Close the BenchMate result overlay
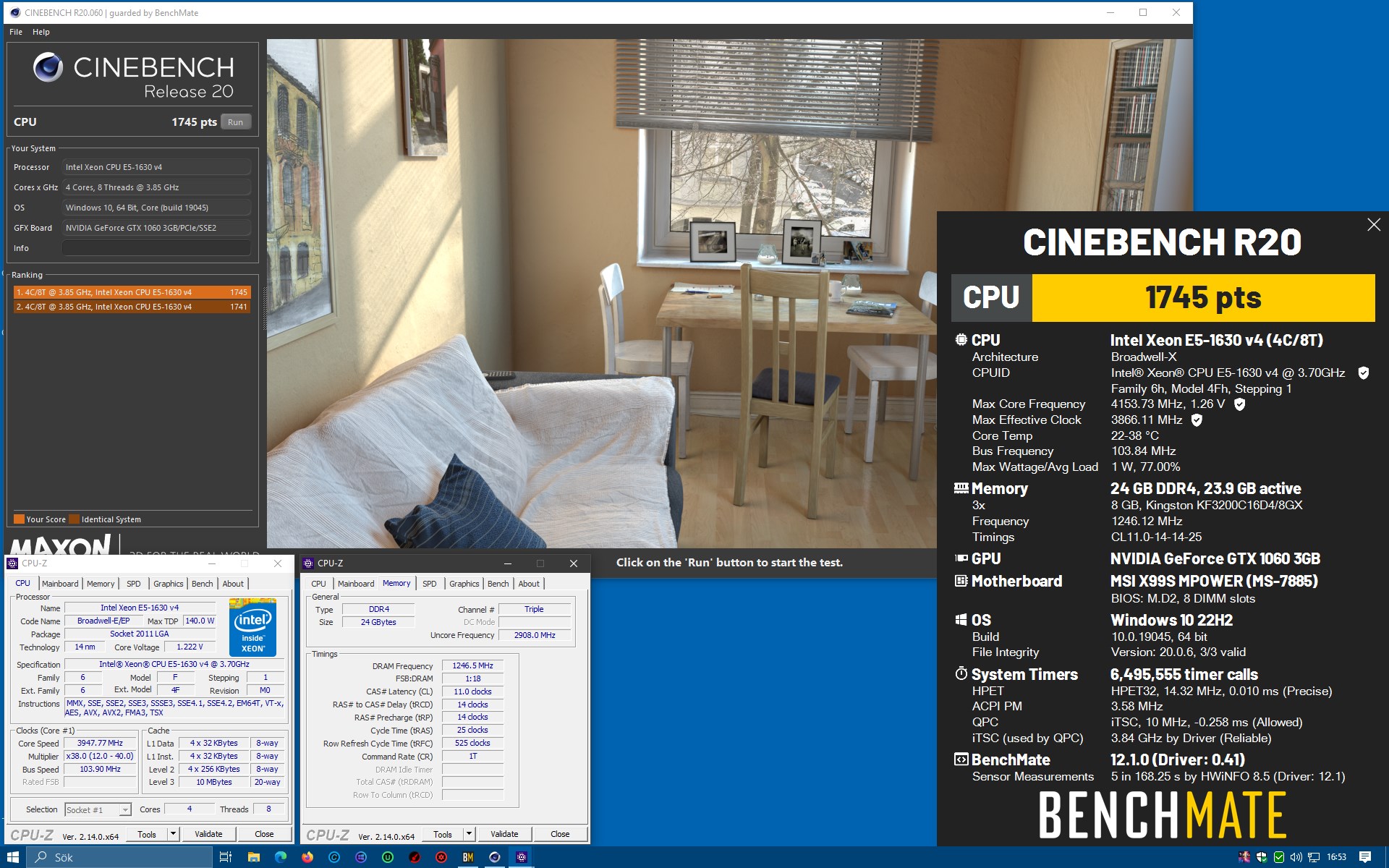 pos(1373,225)
